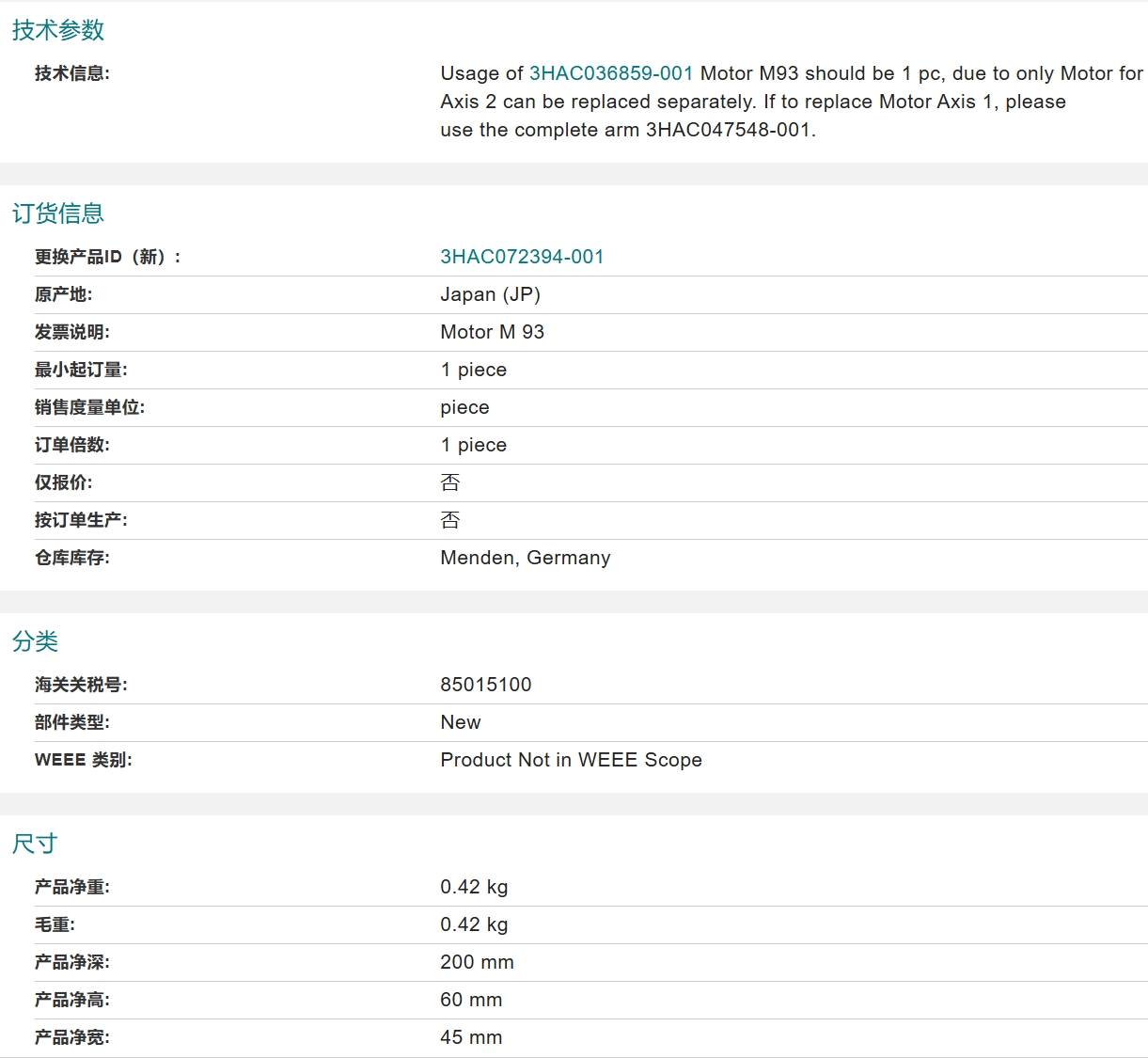Select the 尺寸 section heading
The height and width of the screenshot is (1058, 1148).
pyautogui.click(x=35, y=844)
